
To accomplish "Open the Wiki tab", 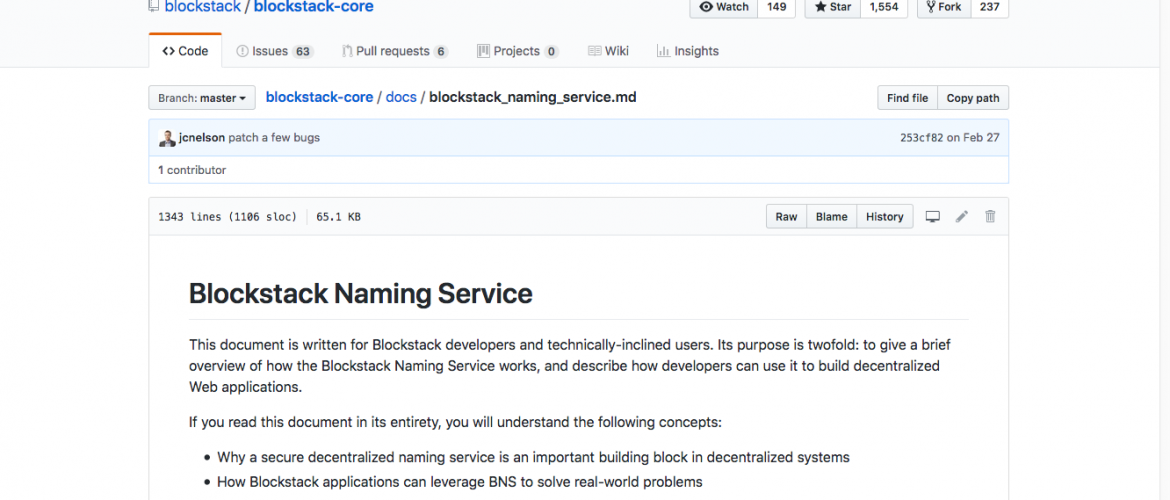I will 608,51.
